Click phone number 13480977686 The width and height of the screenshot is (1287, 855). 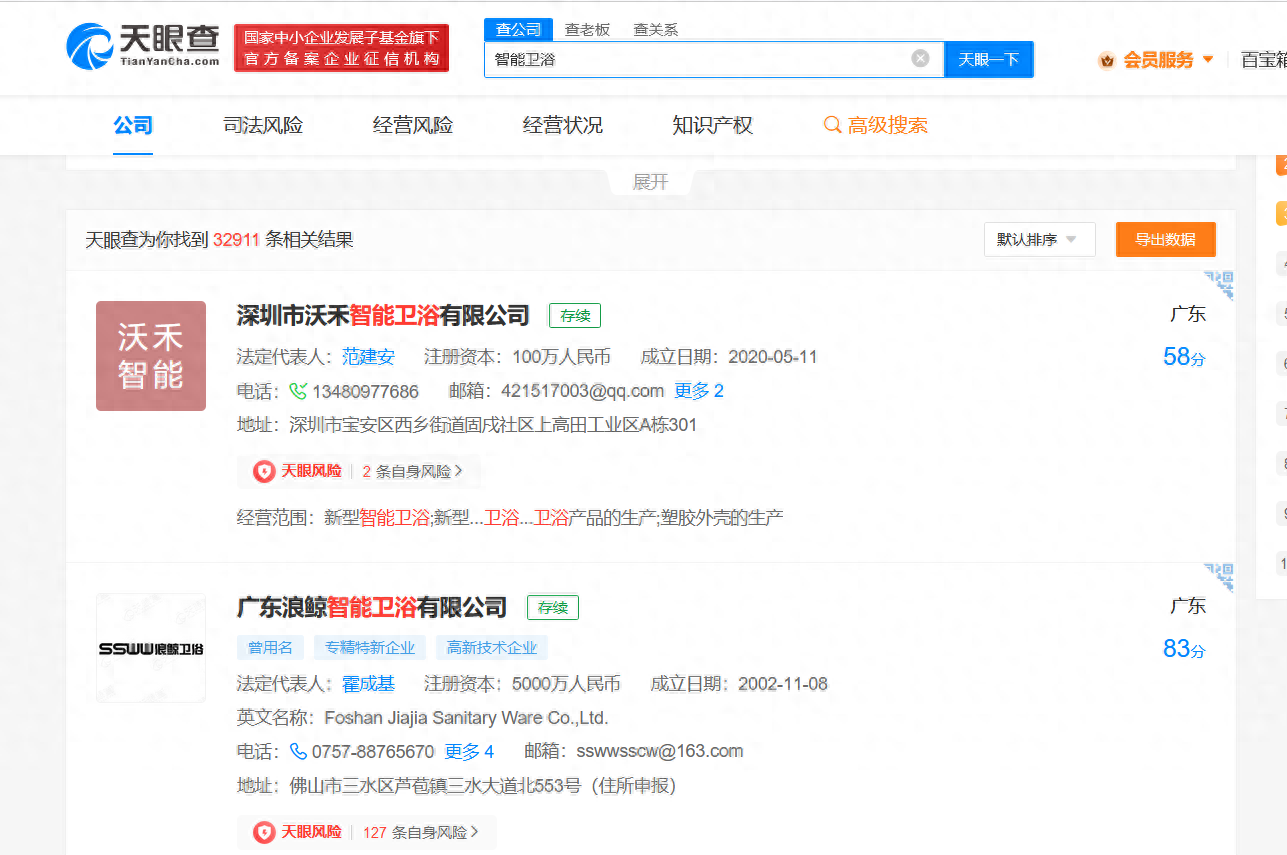[x=365, y=391]
